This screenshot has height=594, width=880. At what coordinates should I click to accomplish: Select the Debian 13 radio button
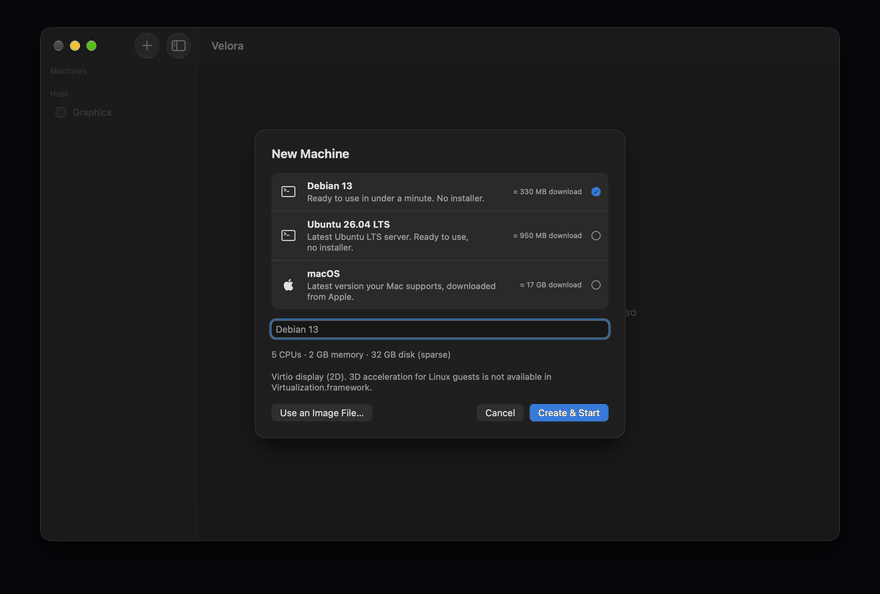[x=596, y=191]
